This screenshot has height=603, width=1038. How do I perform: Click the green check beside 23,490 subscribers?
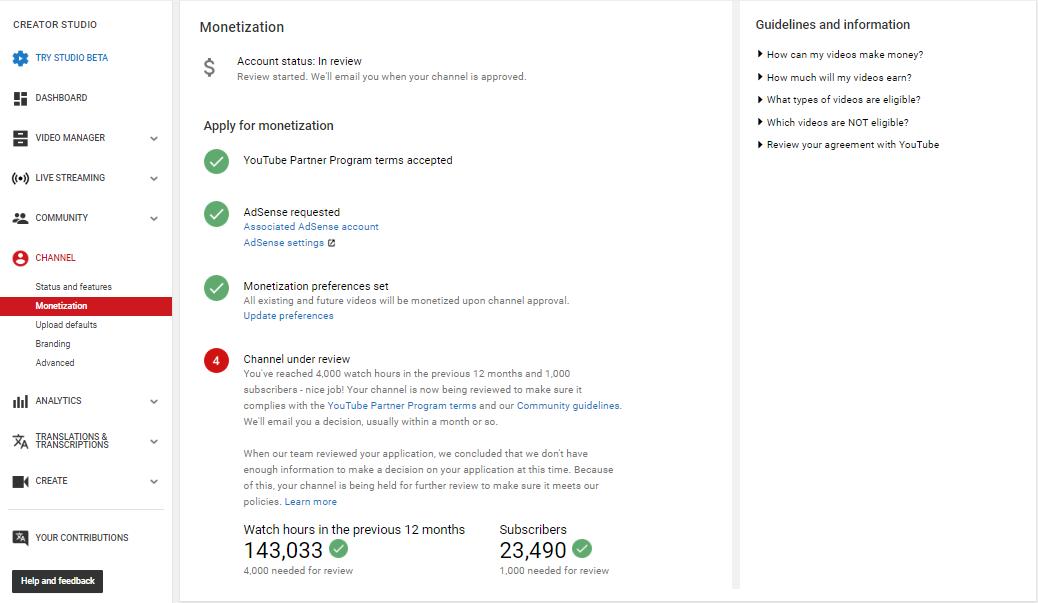click(x=582, y=549)
